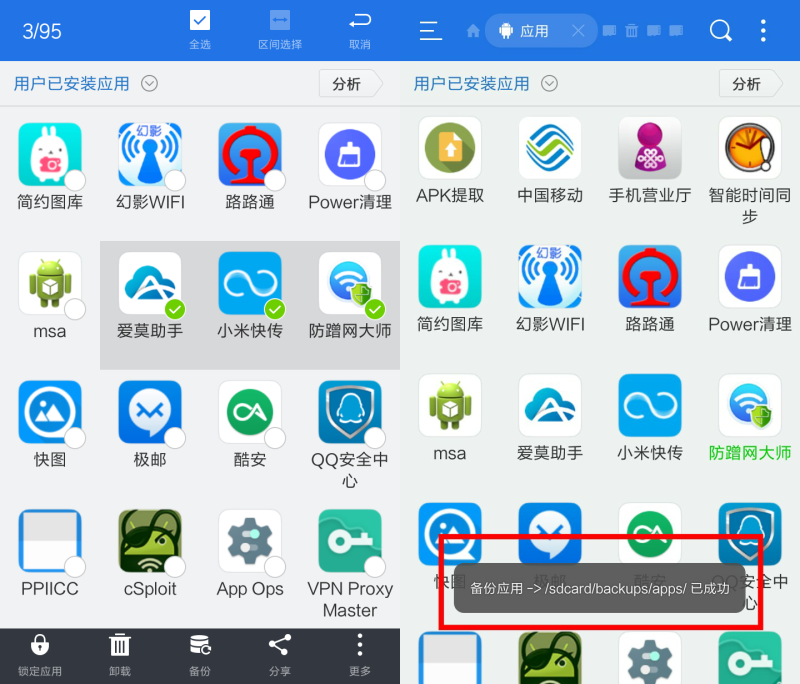Uncheck the green tick on 小米快传
Screen dimensions: 800x684
[275, 309]
